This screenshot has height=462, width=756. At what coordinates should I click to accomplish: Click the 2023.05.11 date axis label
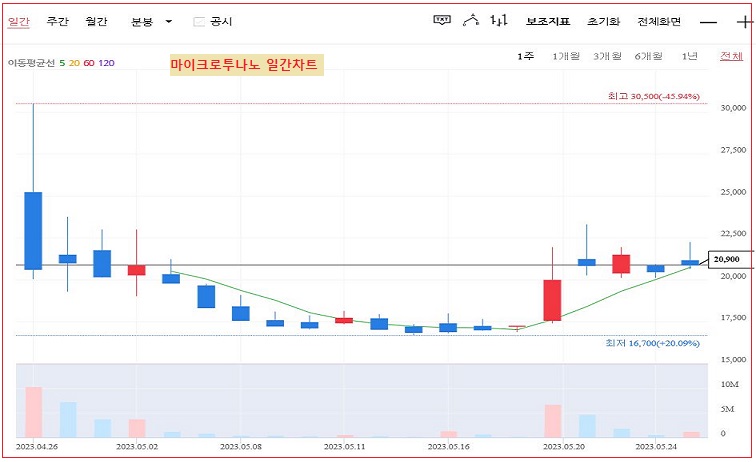345,447
